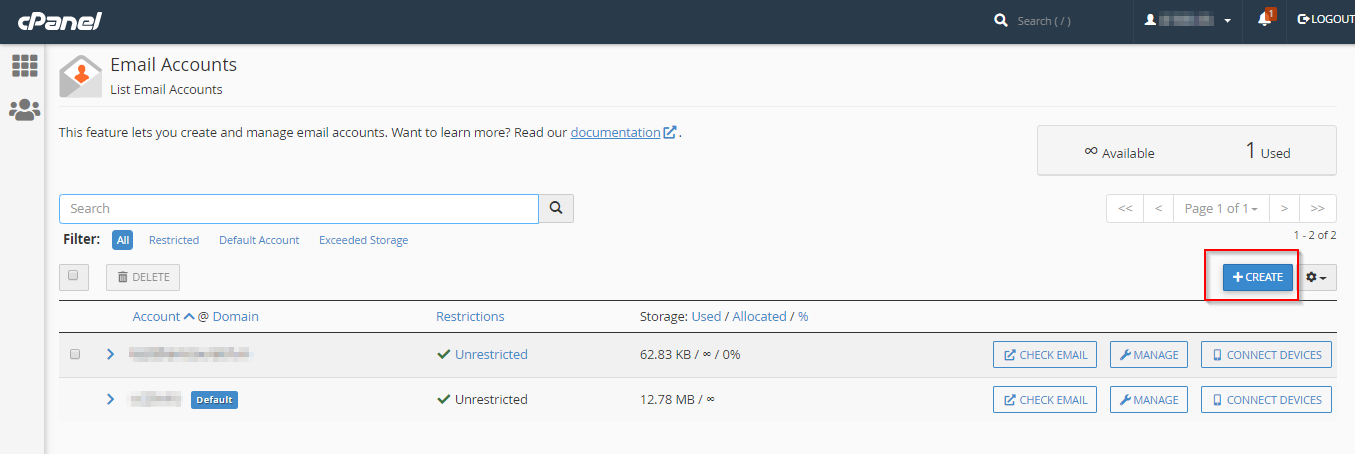1355x454 pixels.
Task: Expand the first email account row
Action: 110,354
